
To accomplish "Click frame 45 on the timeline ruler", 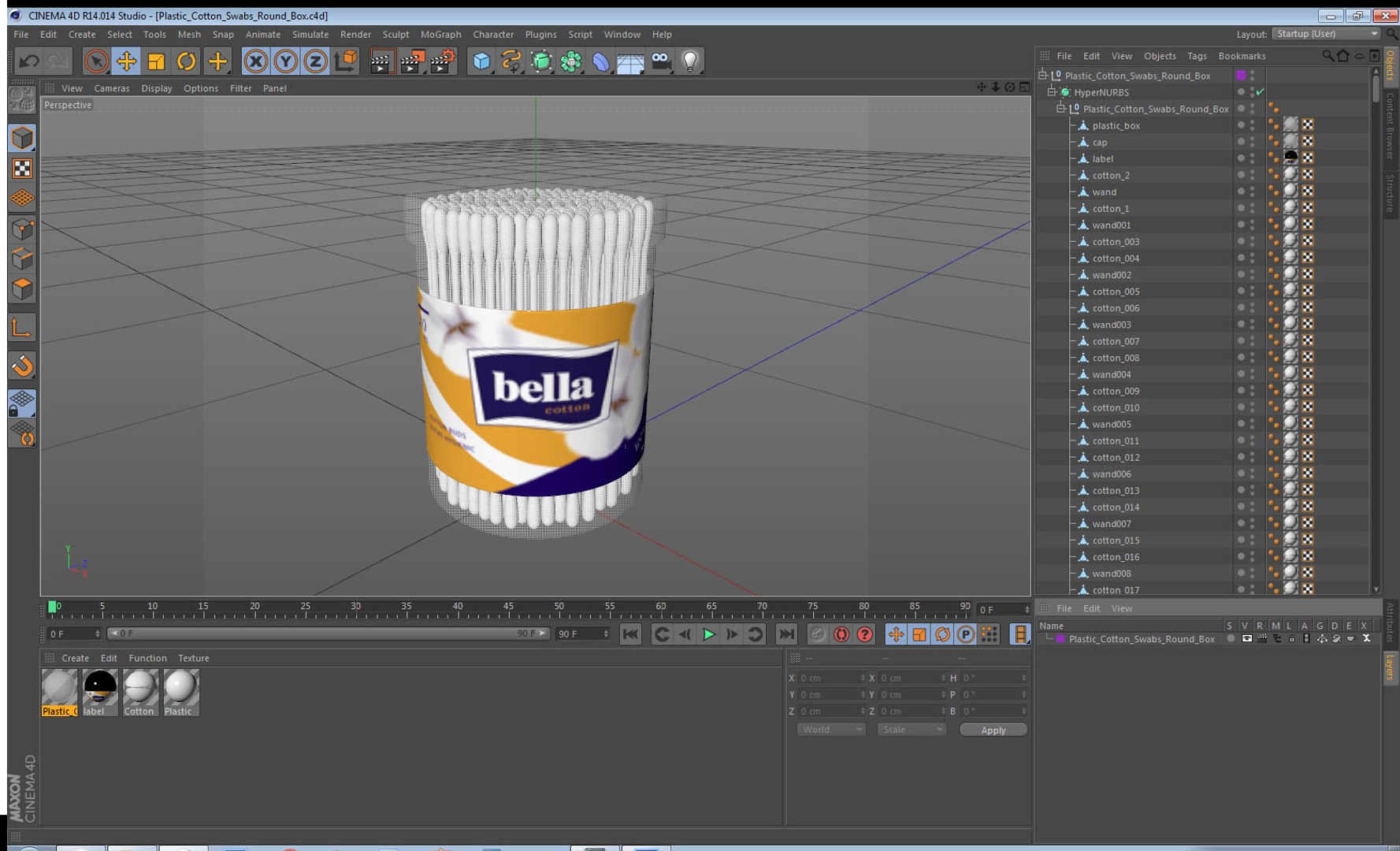I will (508, 608).
